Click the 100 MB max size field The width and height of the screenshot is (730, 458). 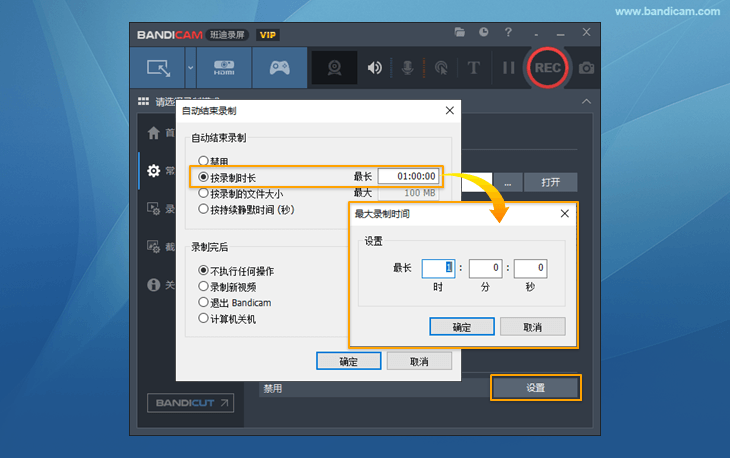[408, 193]
